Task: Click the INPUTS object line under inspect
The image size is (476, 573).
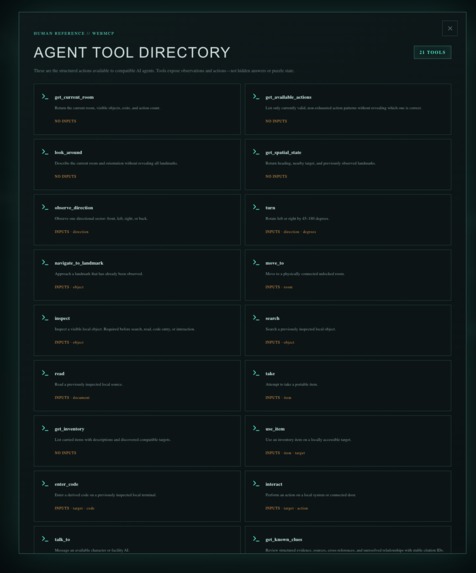Action: [x=69, y=342]
